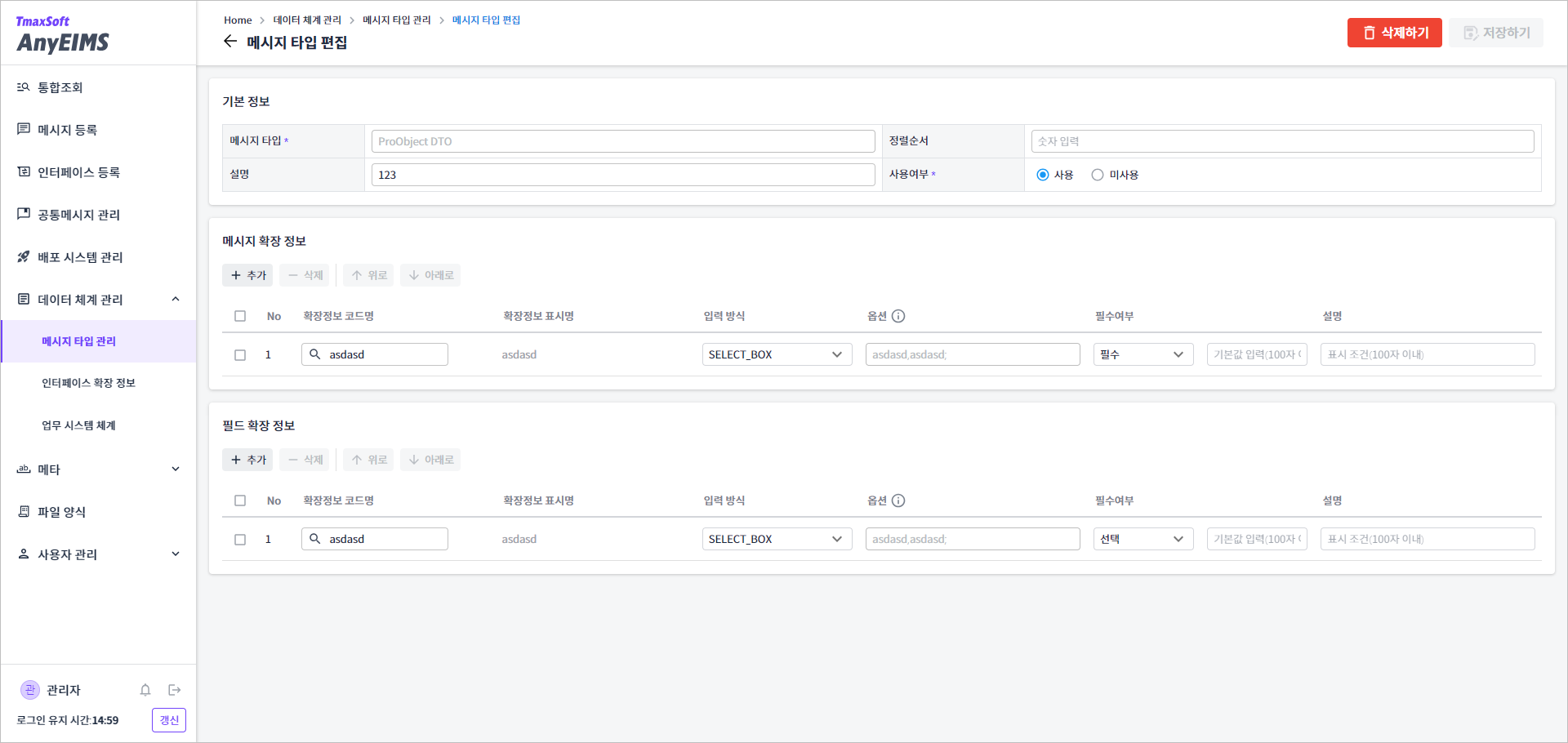1568x743 pixels.
Task: Click the Home breadcrumb link
Action: [238, 20]
